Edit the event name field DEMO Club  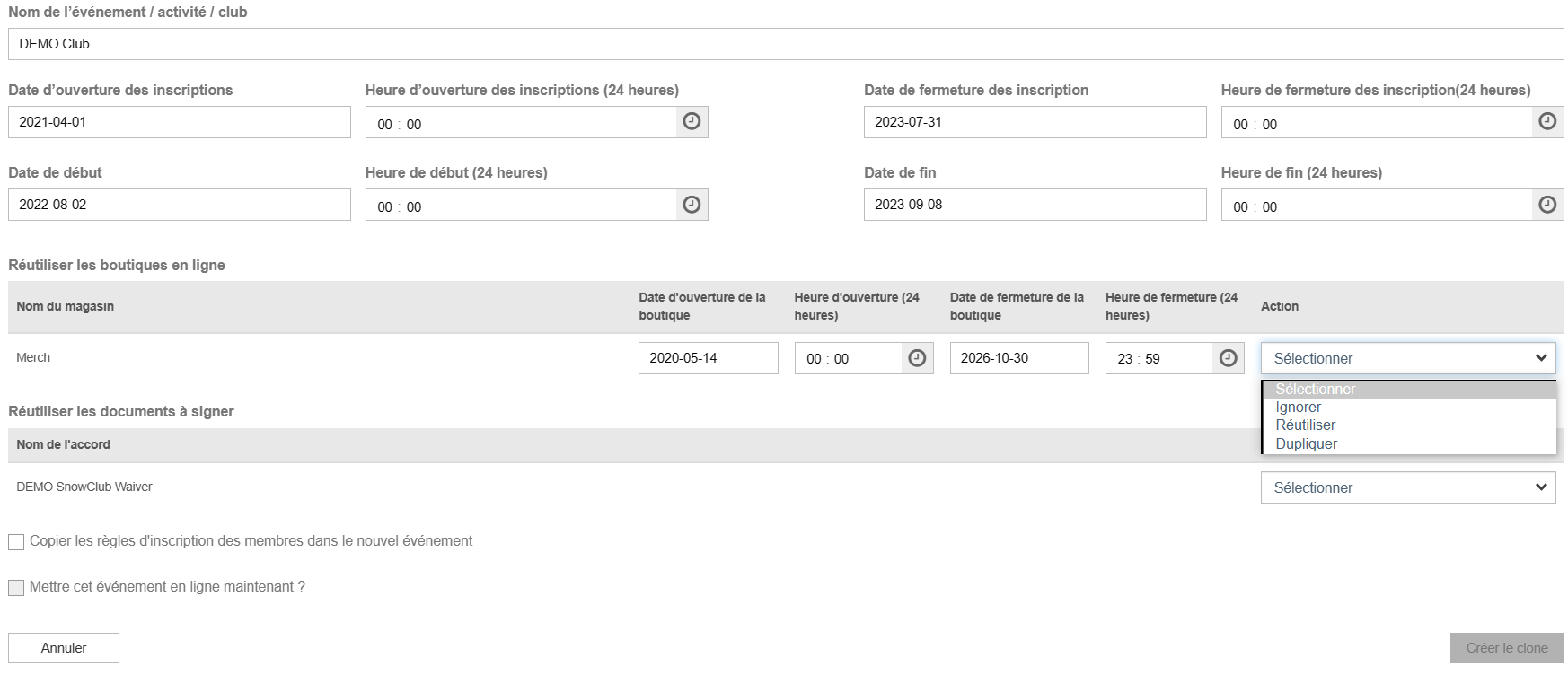coord(785,44)
